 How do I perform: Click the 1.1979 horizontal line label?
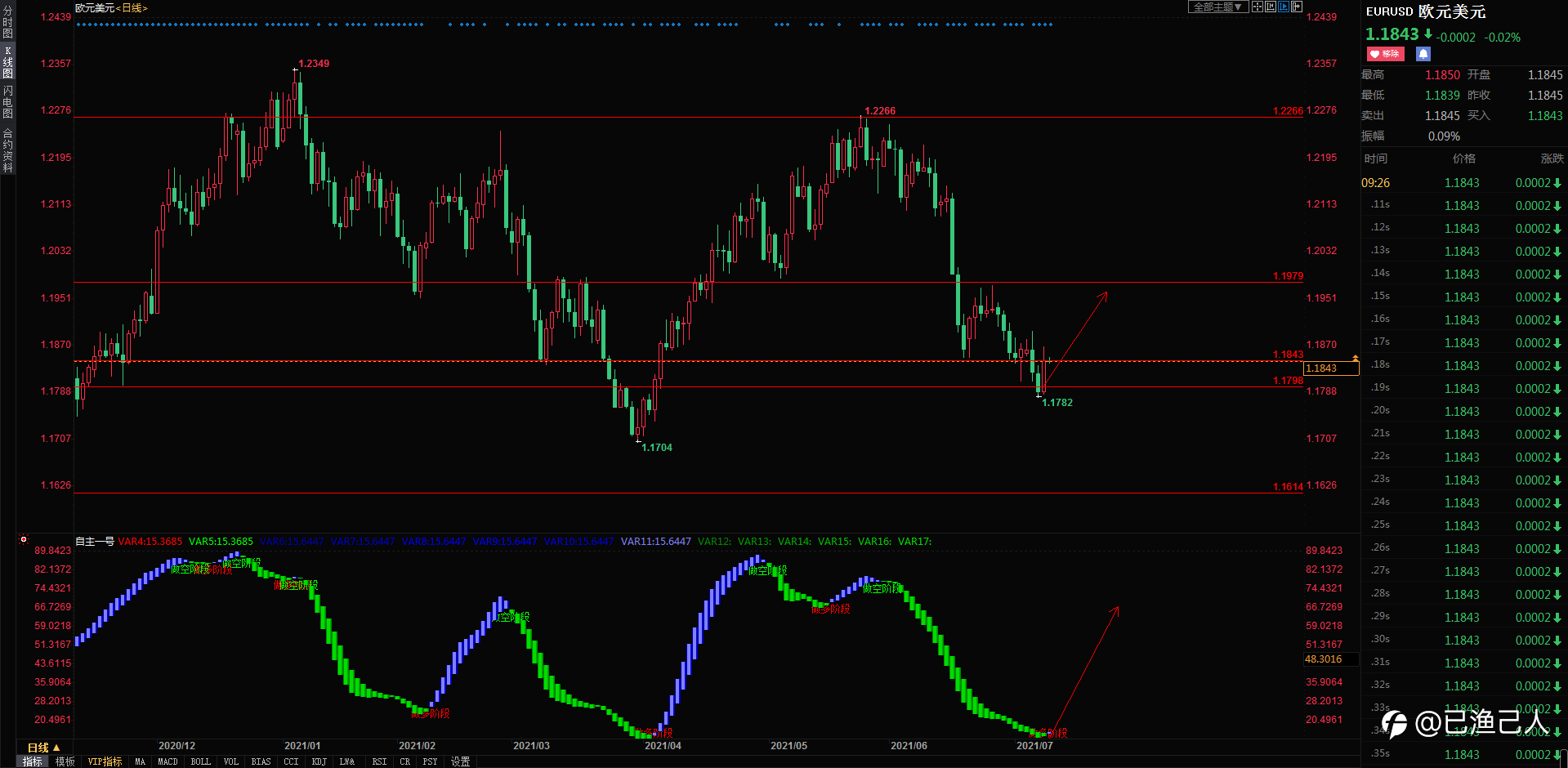(1288, 276)
